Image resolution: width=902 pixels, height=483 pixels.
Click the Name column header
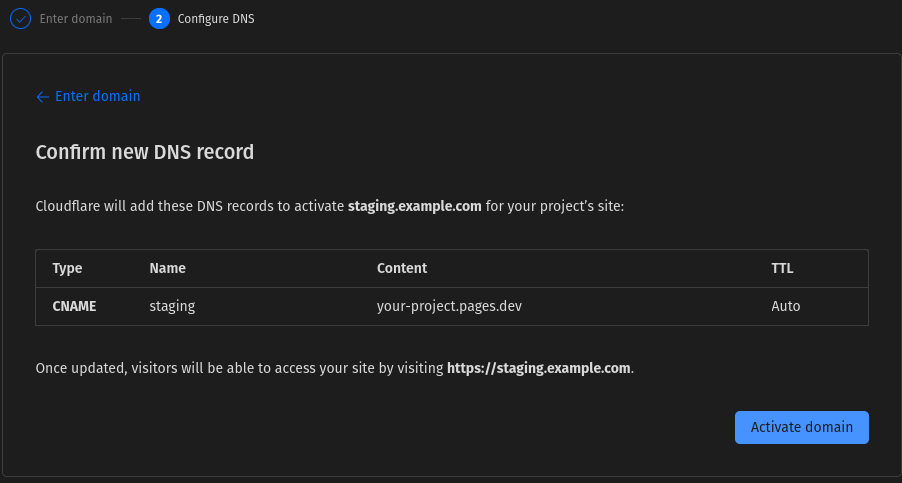[x=167, y=269]
